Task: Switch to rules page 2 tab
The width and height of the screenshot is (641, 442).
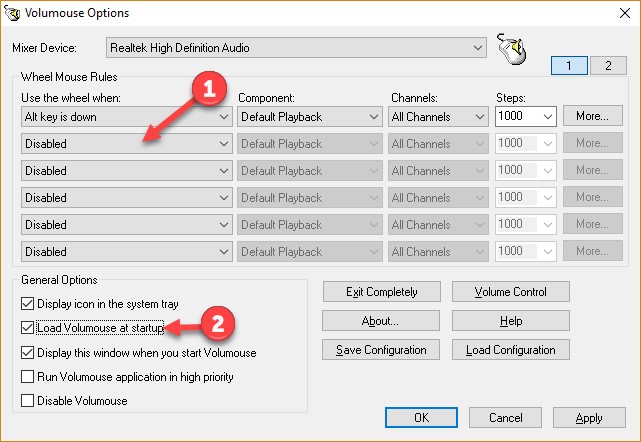Action: [607, 65]
